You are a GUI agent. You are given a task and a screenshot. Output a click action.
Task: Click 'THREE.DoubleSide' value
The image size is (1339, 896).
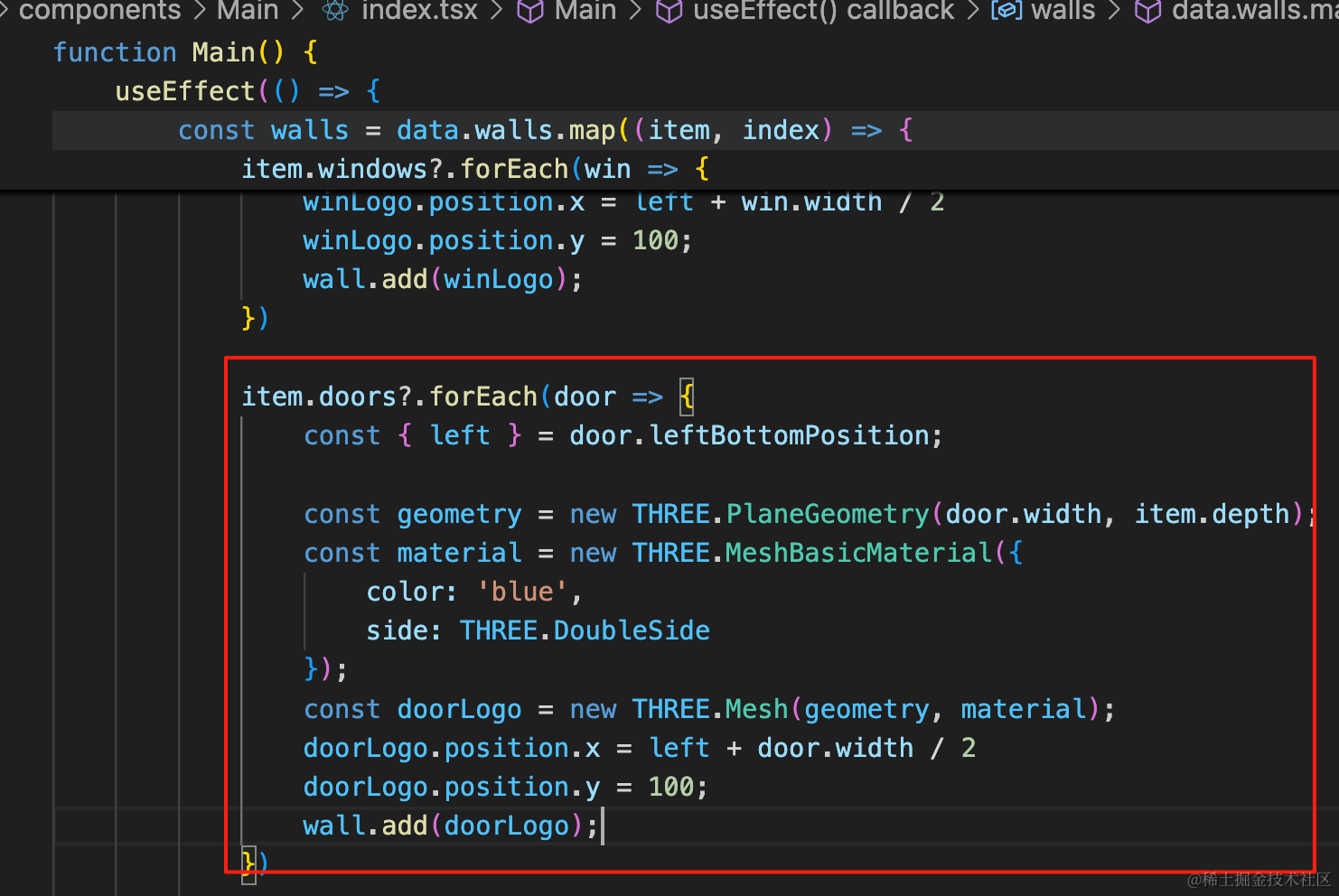(585, 630)
